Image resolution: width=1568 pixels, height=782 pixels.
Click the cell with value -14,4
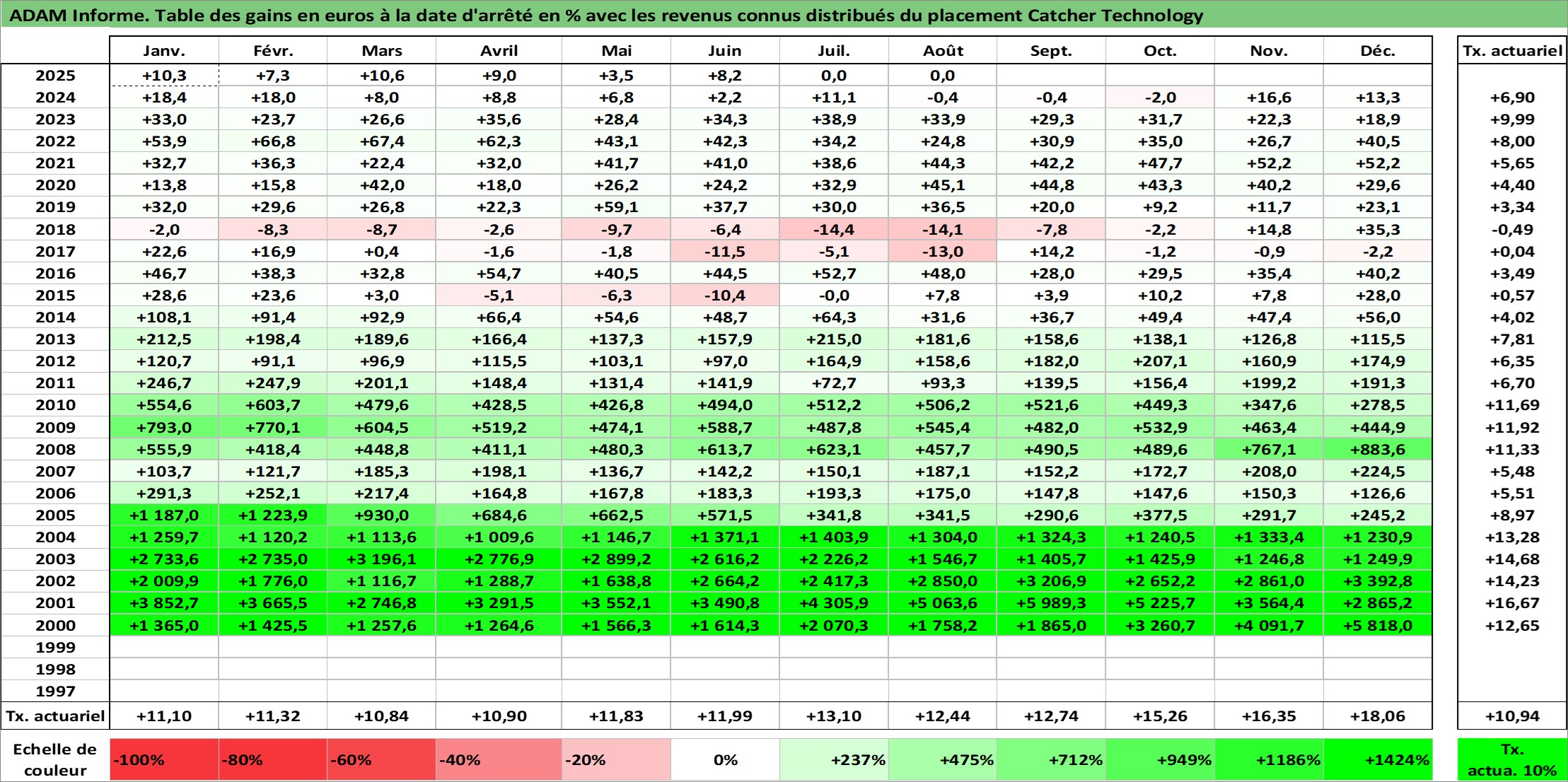(x=834, y=230)
